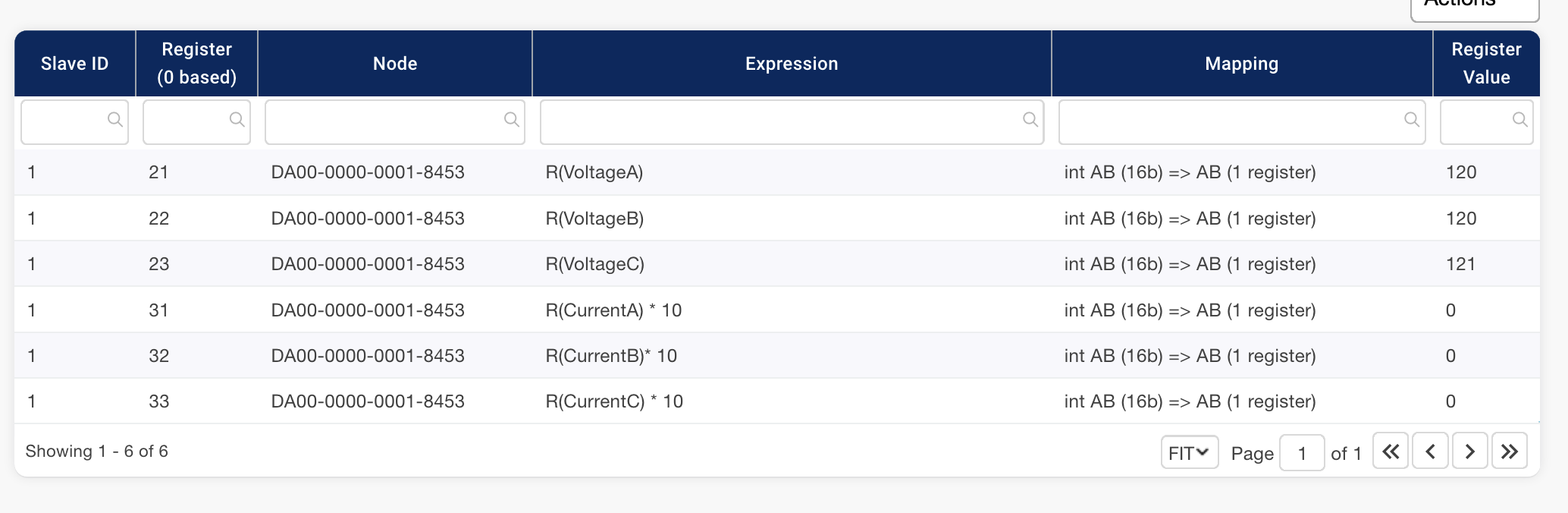Sort by Node column header
Screen dimensions: 1568x513
click(395, 64)
